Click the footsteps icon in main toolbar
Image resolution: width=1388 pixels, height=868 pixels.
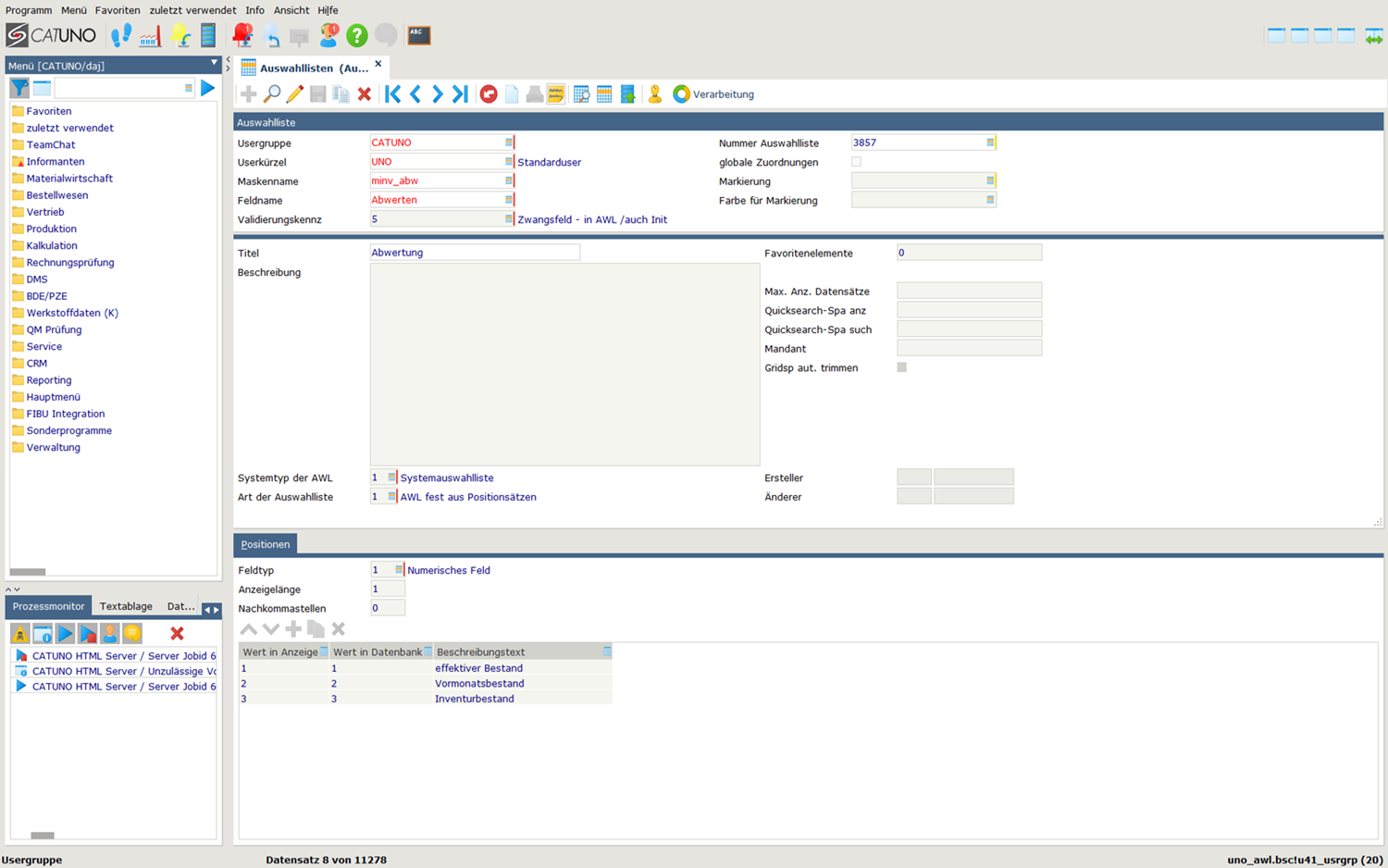121,36
